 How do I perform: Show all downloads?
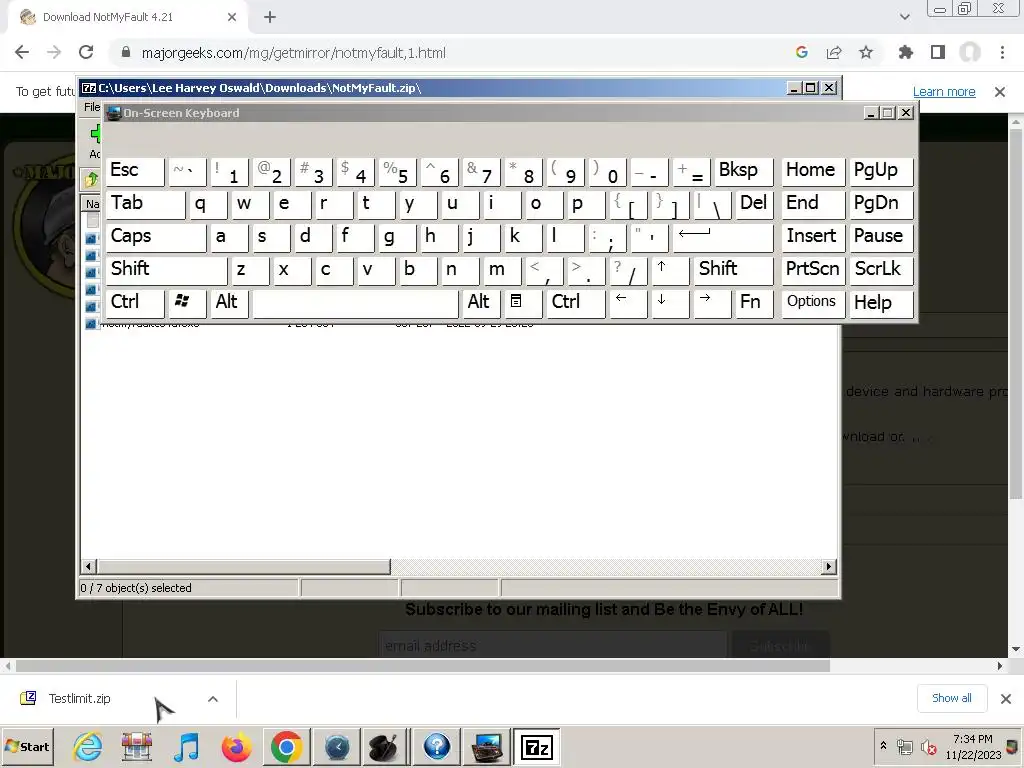(952, 698)
